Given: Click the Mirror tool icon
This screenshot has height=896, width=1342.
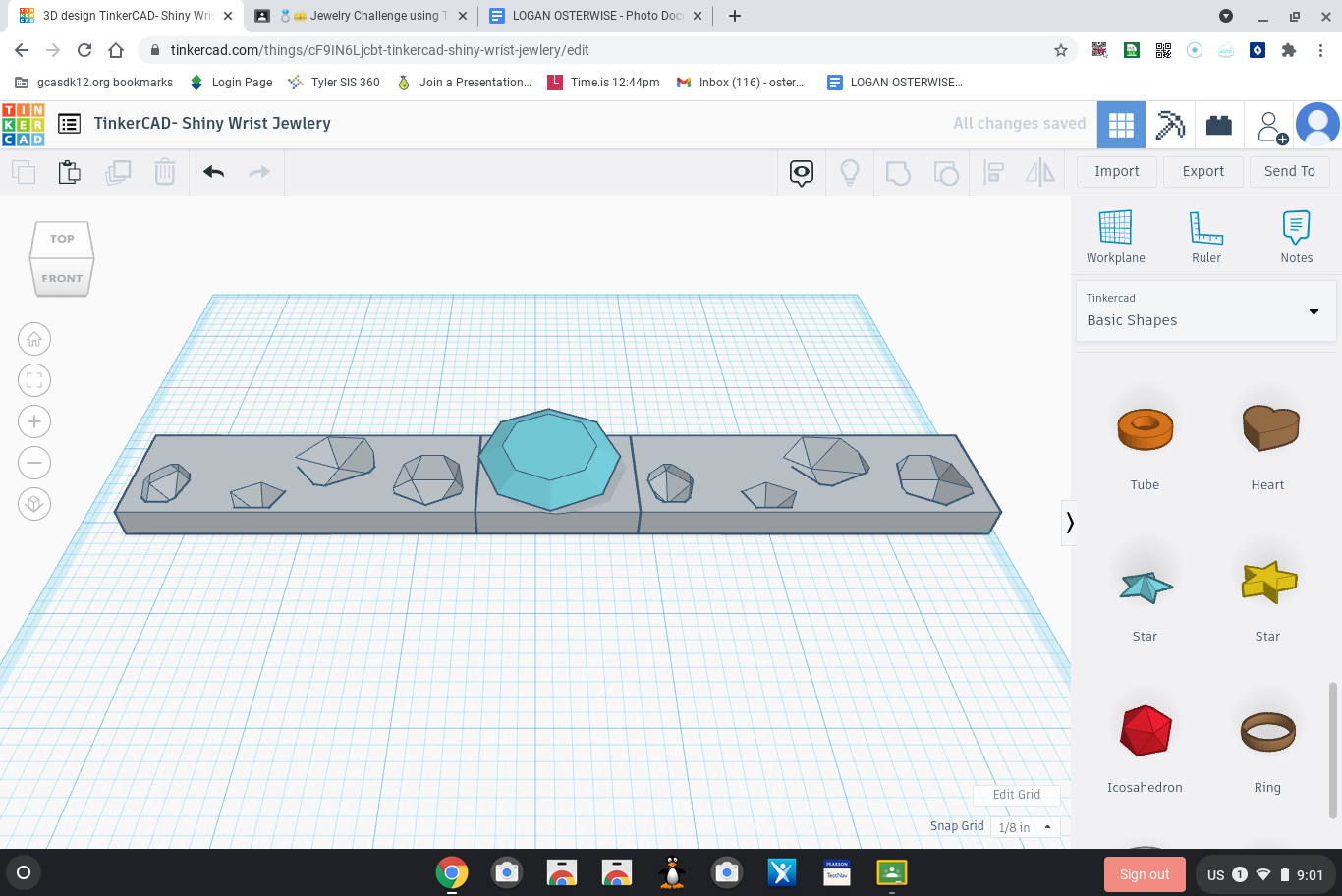Looking at the screenshot, I should 1040,173.
